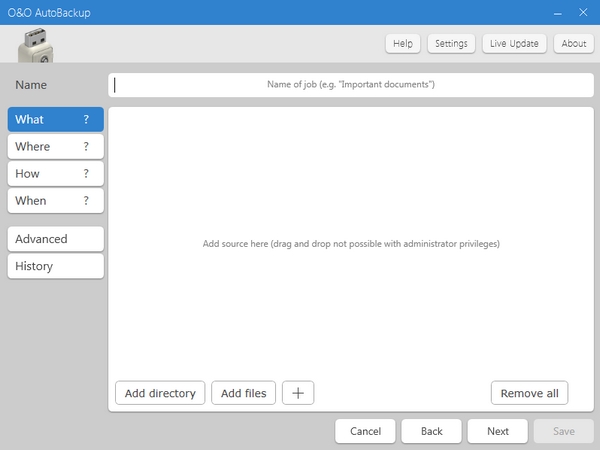Click the USB stick logo icon
This screenshot has width=600, height=450.
(36, 45)
